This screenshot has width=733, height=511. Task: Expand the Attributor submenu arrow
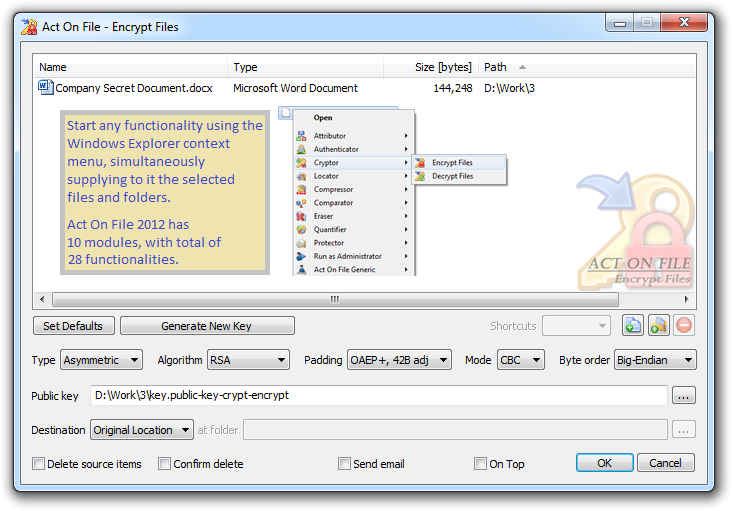click(x=406, y=136)
